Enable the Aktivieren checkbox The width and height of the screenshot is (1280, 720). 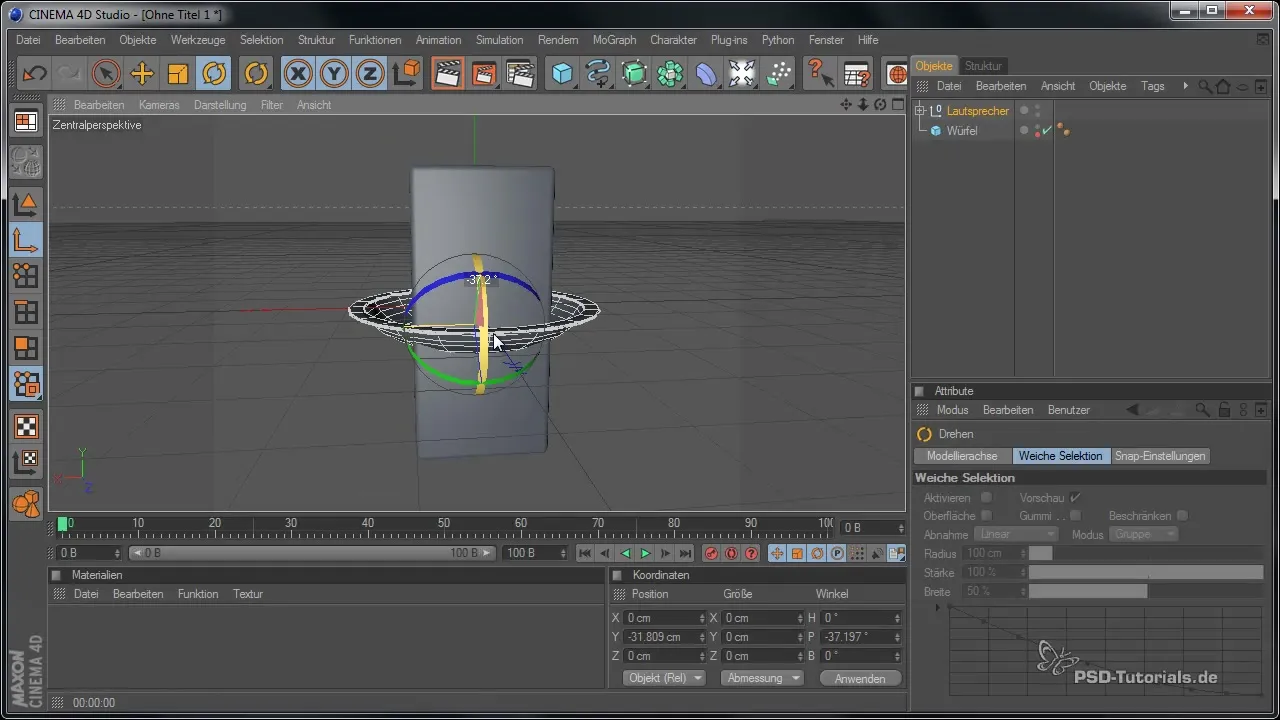[987, 497]
